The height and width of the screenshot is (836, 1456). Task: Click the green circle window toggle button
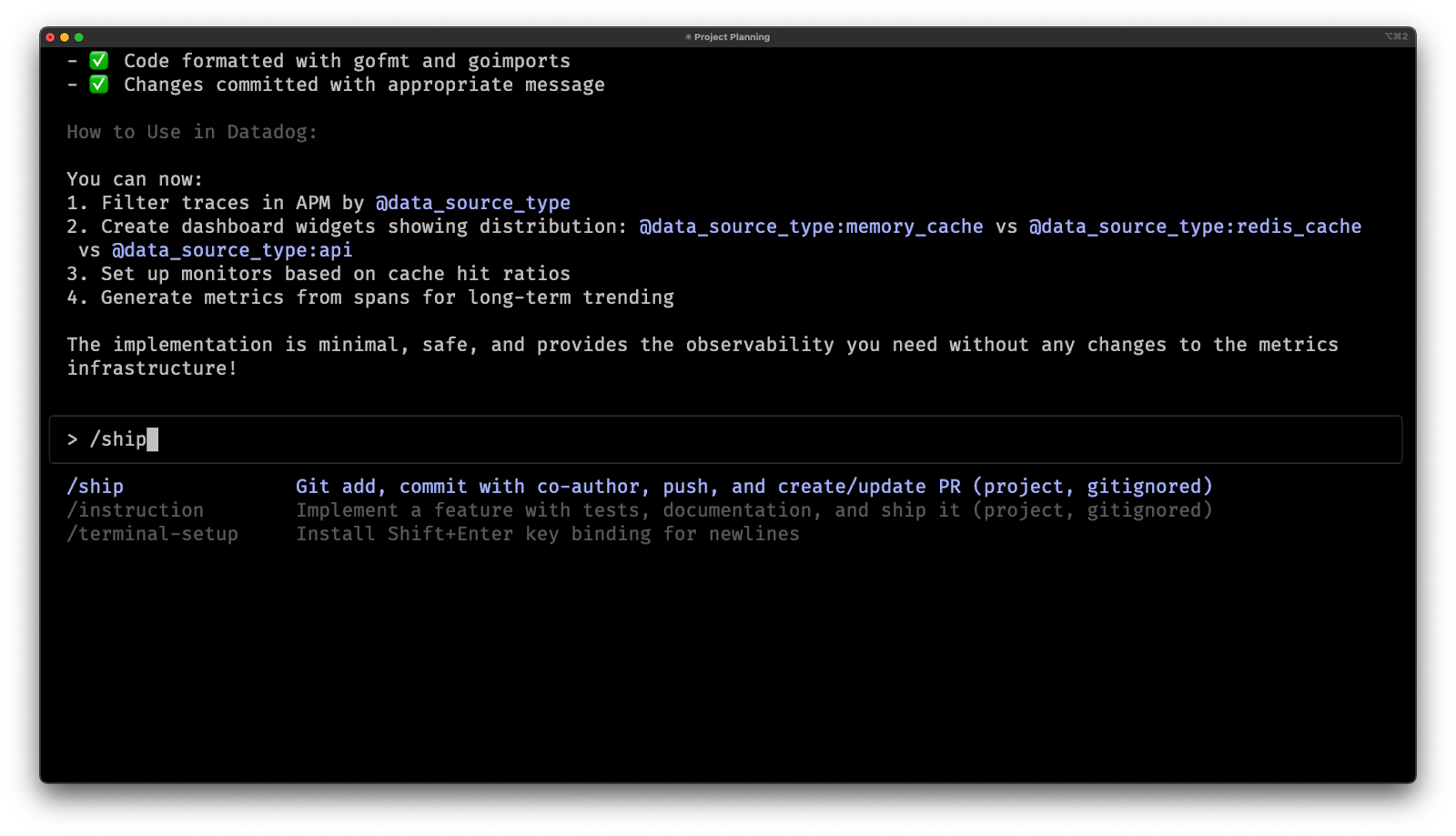click(79, 37)
